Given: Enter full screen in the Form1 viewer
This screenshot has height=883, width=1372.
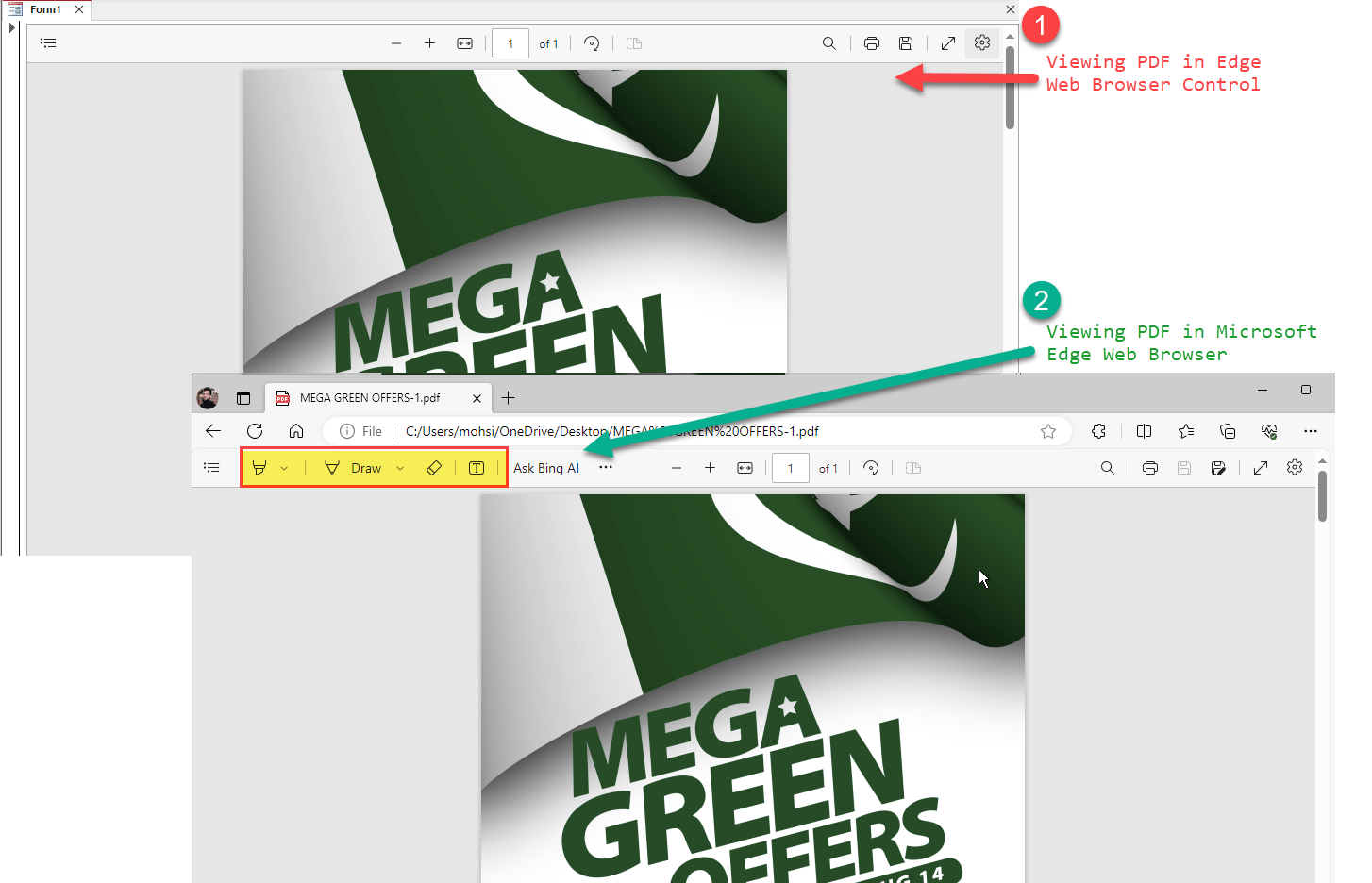Looking at the screenshot, I should (x=948, y=43).
